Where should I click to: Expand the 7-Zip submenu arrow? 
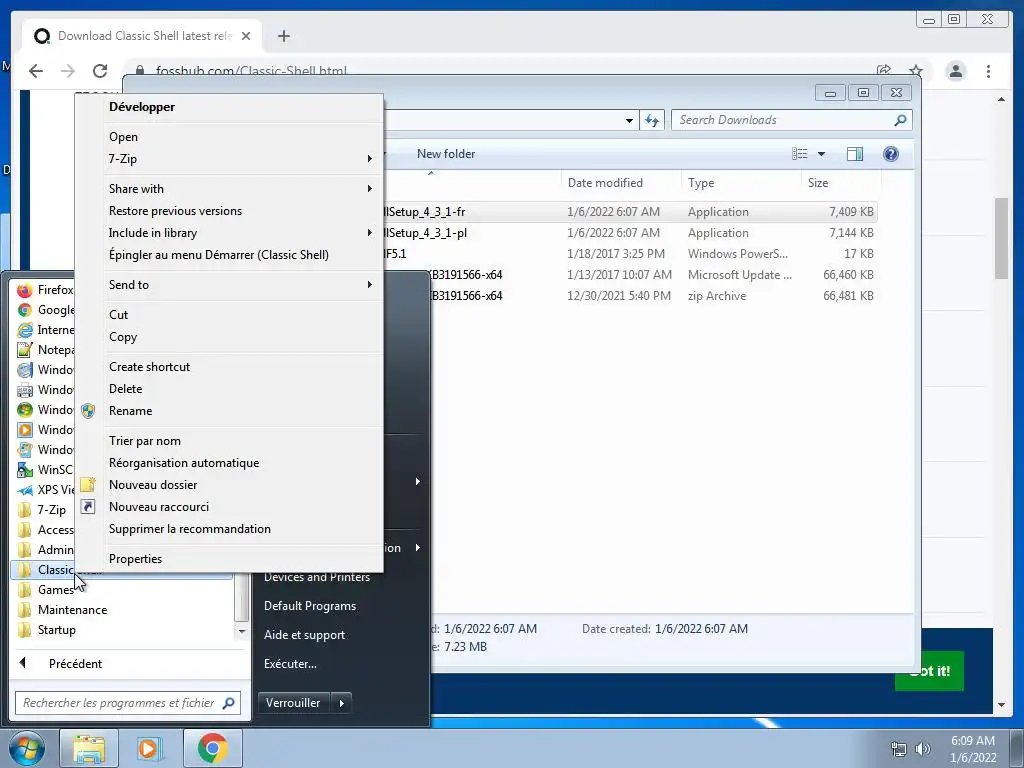click(x=370, y=159)
